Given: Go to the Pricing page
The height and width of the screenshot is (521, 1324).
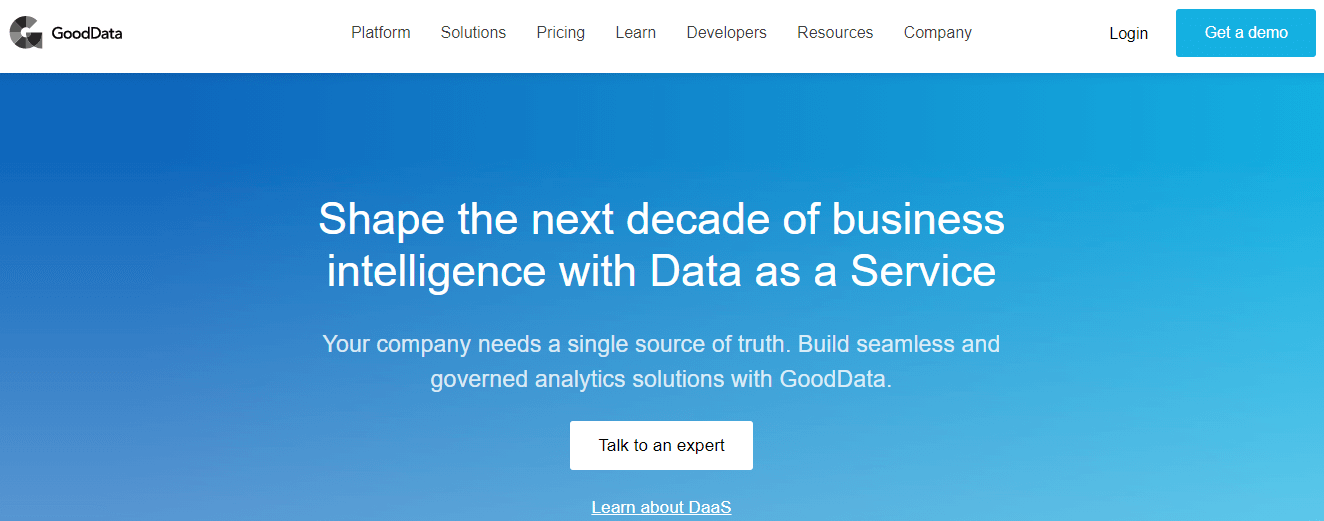Looking at the screenshot, I should [x=561, y=33].
